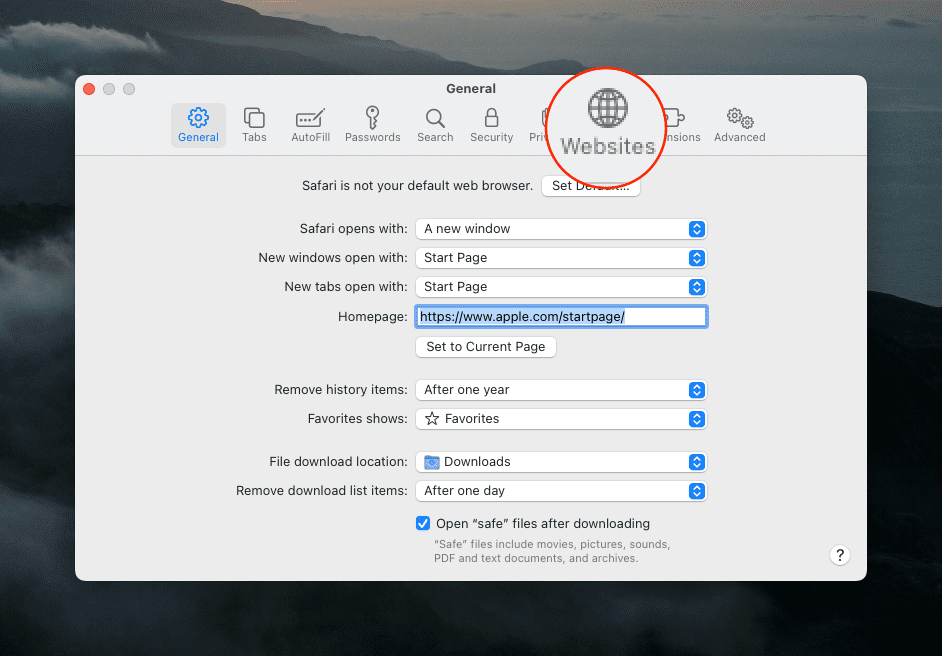Viewport: 942px width, 656px height.
Task: Select the Homepage URL field
Action: (560, 316)
